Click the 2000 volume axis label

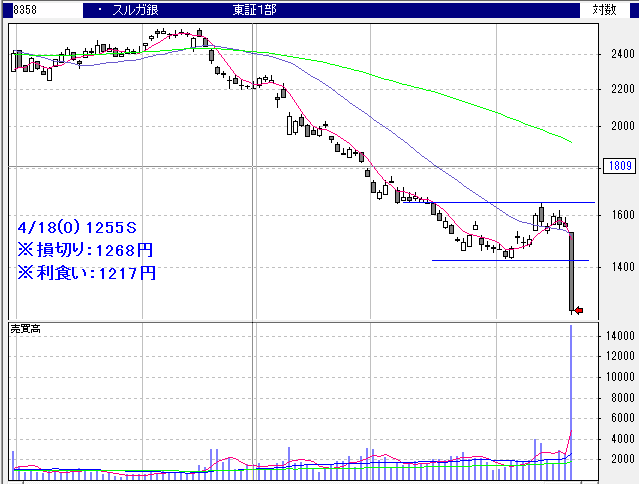coord(621,459)
